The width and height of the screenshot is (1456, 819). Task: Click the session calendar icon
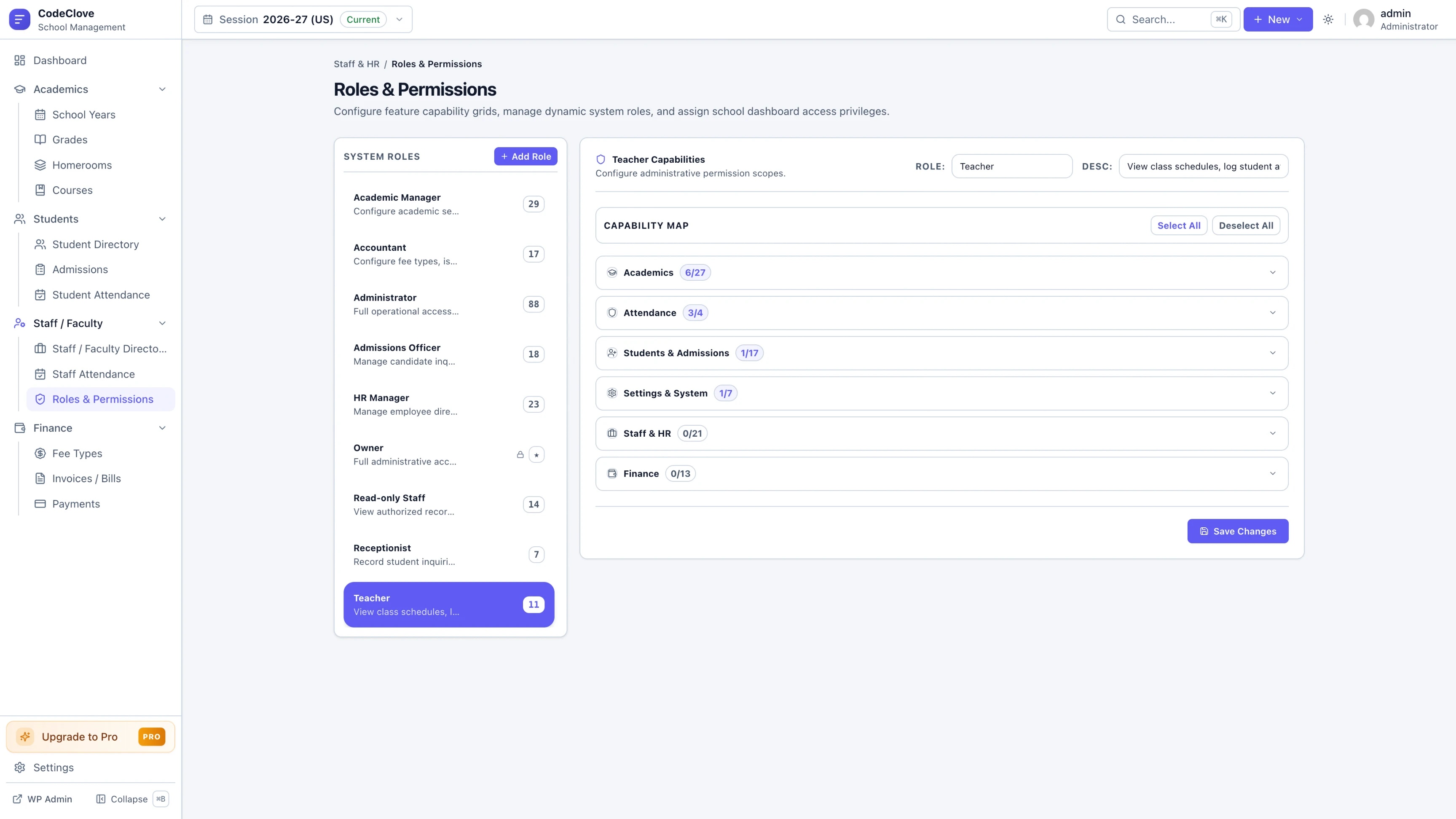207,19
